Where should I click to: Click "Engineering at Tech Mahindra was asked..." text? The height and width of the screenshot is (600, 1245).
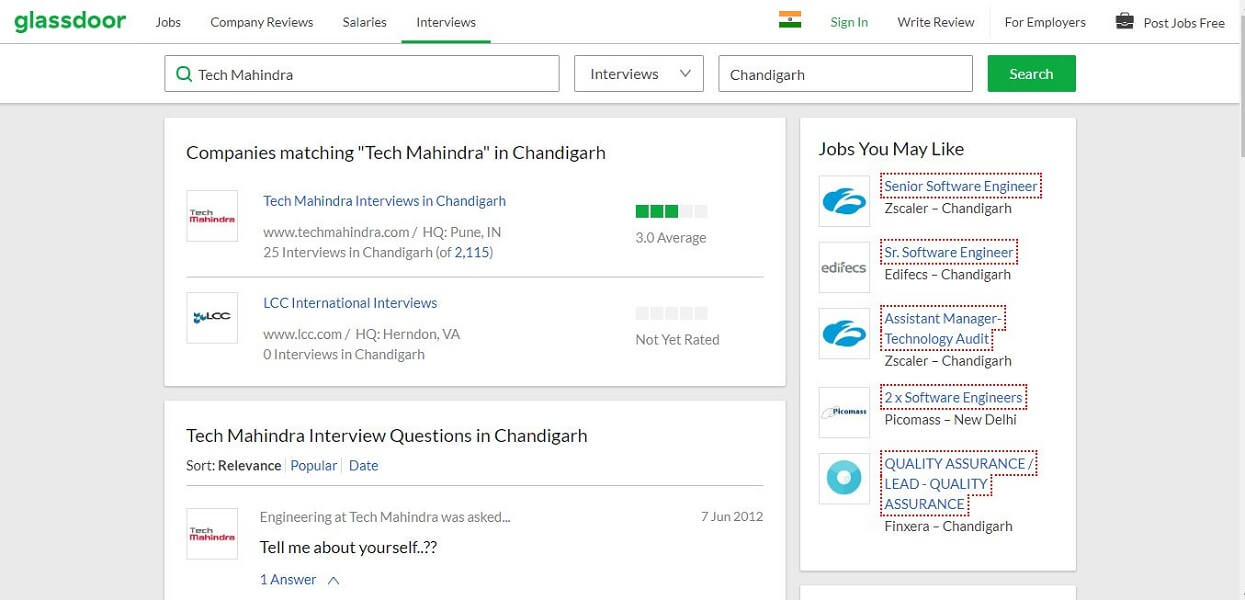(x=385, y=517)
